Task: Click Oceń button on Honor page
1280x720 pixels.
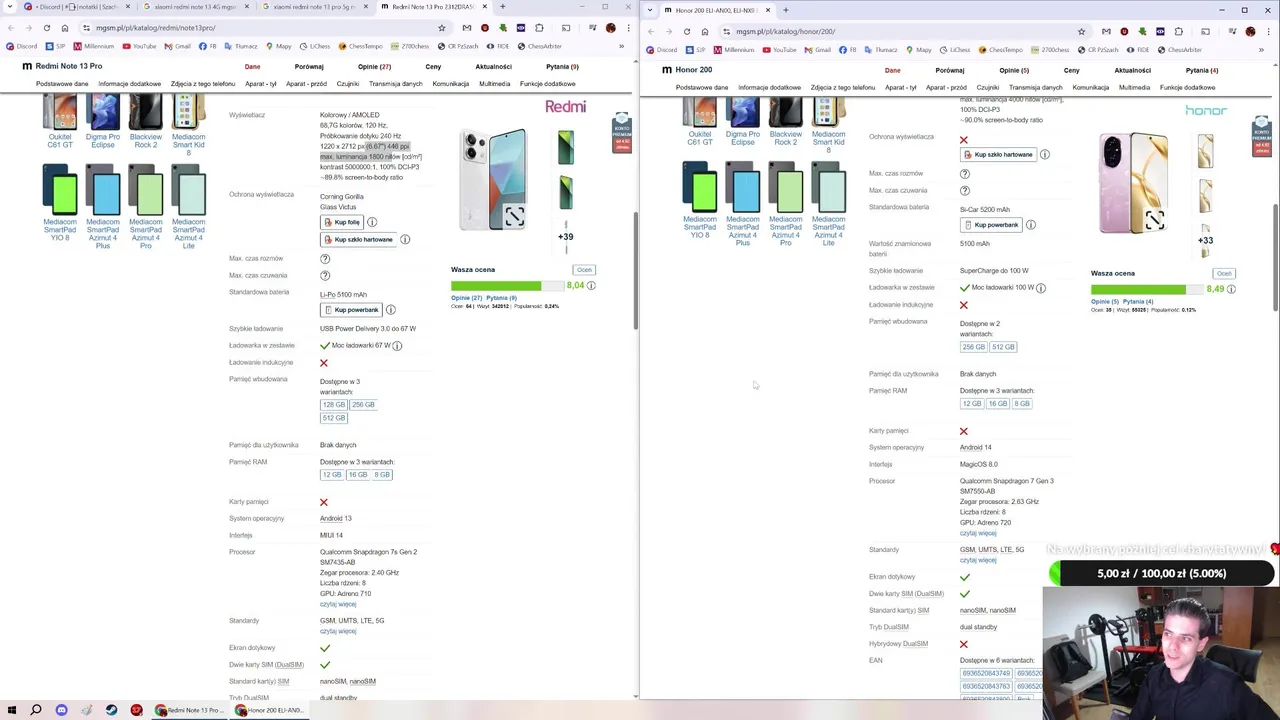Action: tap(1224, 274)
